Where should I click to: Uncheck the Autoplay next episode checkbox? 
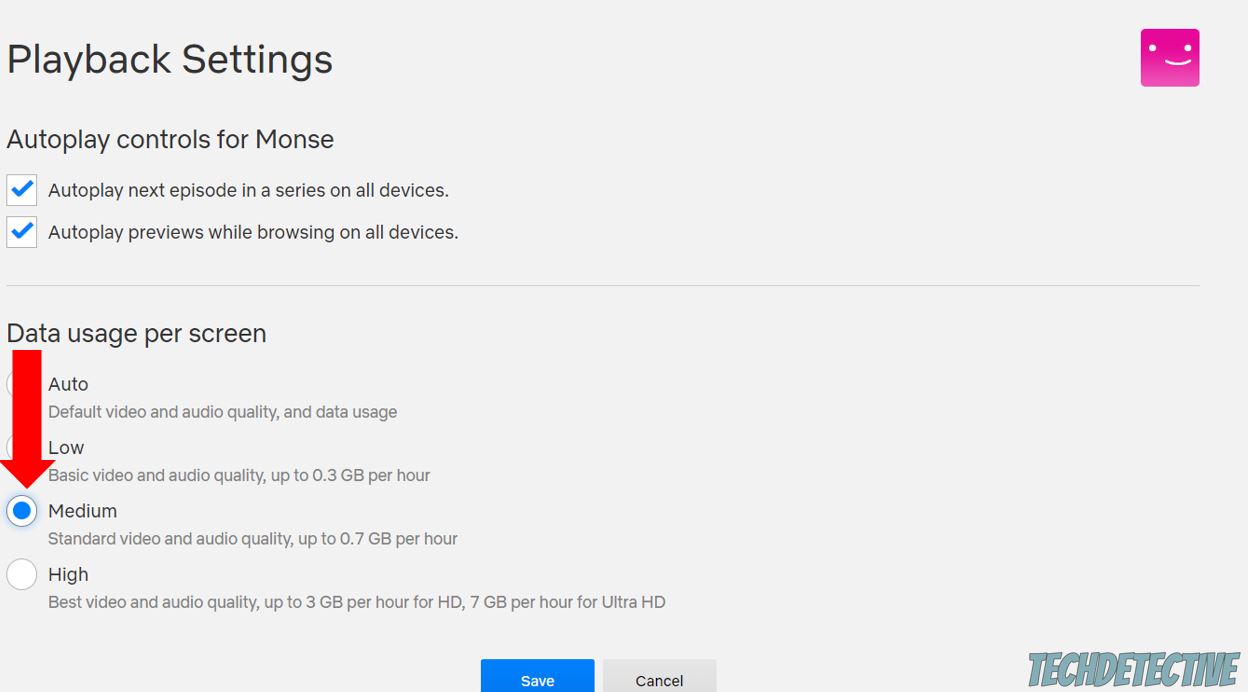pyautogui.click(x=22, y=190)
